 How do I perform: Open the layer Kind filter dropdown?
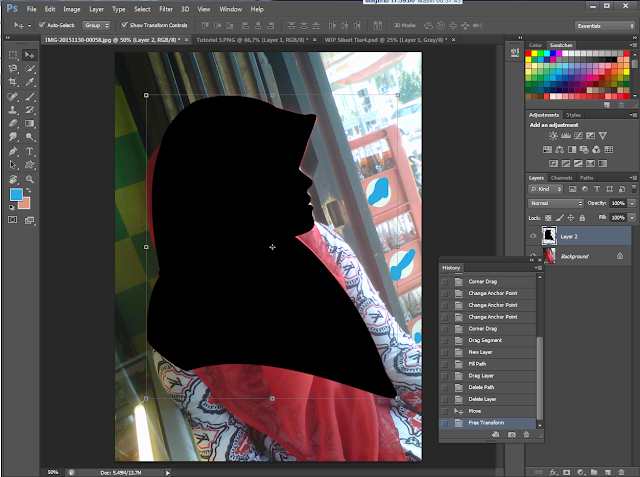(546, 189)
